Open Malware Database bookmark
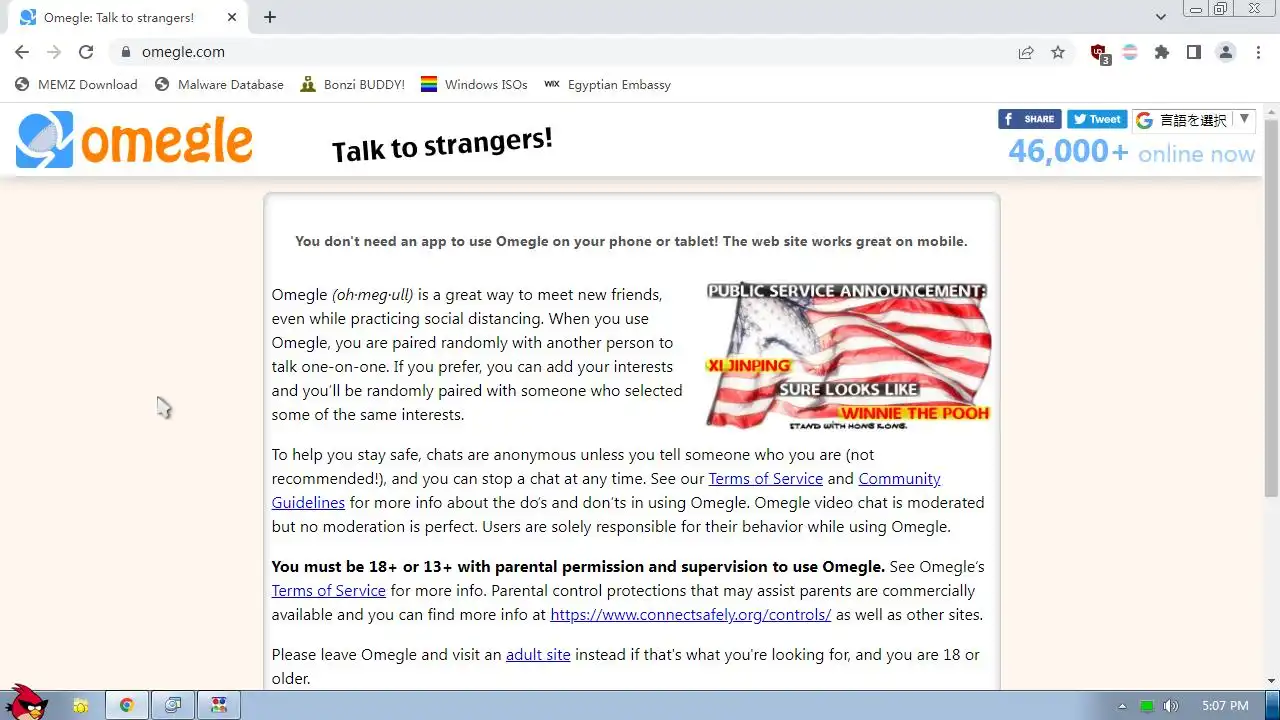 [219, 85]
